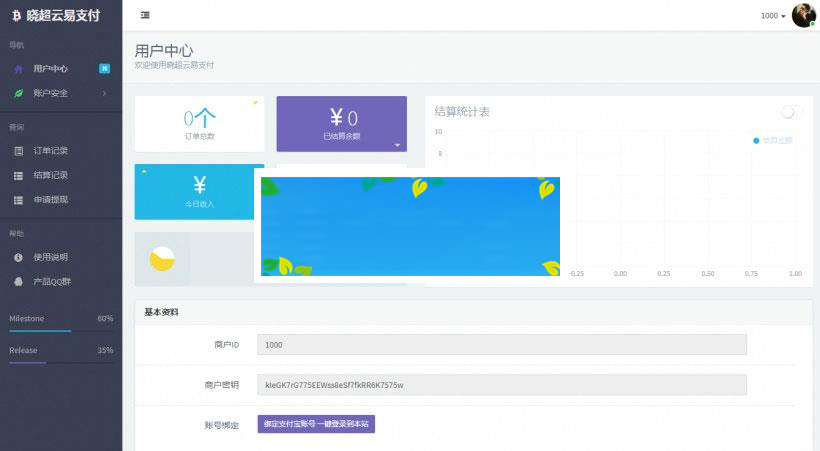Viewport: 820px width, 451px height.
Task: Click the home icon beside 用户中心
Action: pos(18,69)
